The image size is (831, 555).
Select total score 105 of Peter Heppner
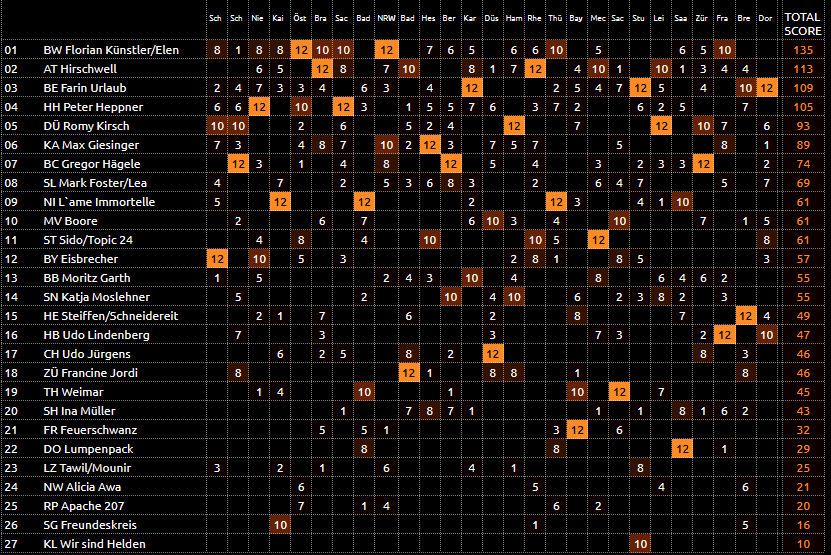click(803, 107)
